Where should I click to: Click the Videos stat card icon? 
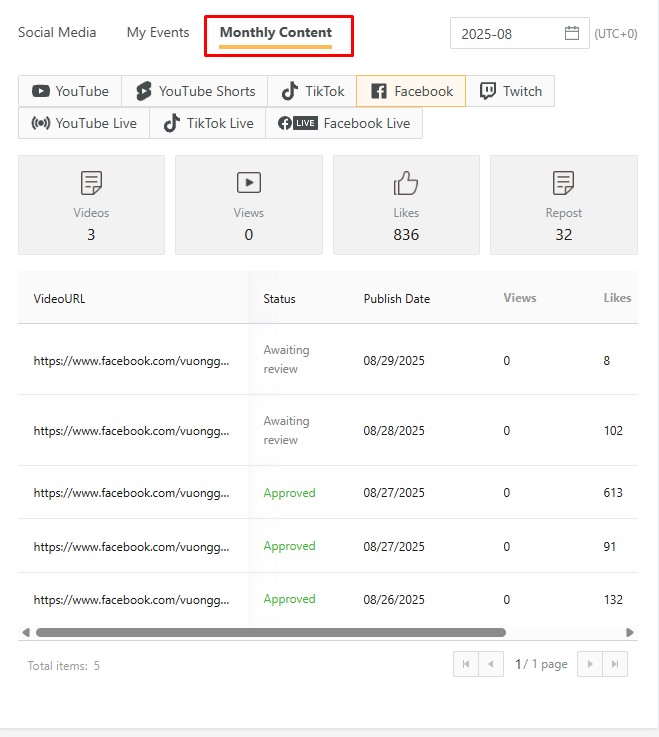click(x=91, y=183)
